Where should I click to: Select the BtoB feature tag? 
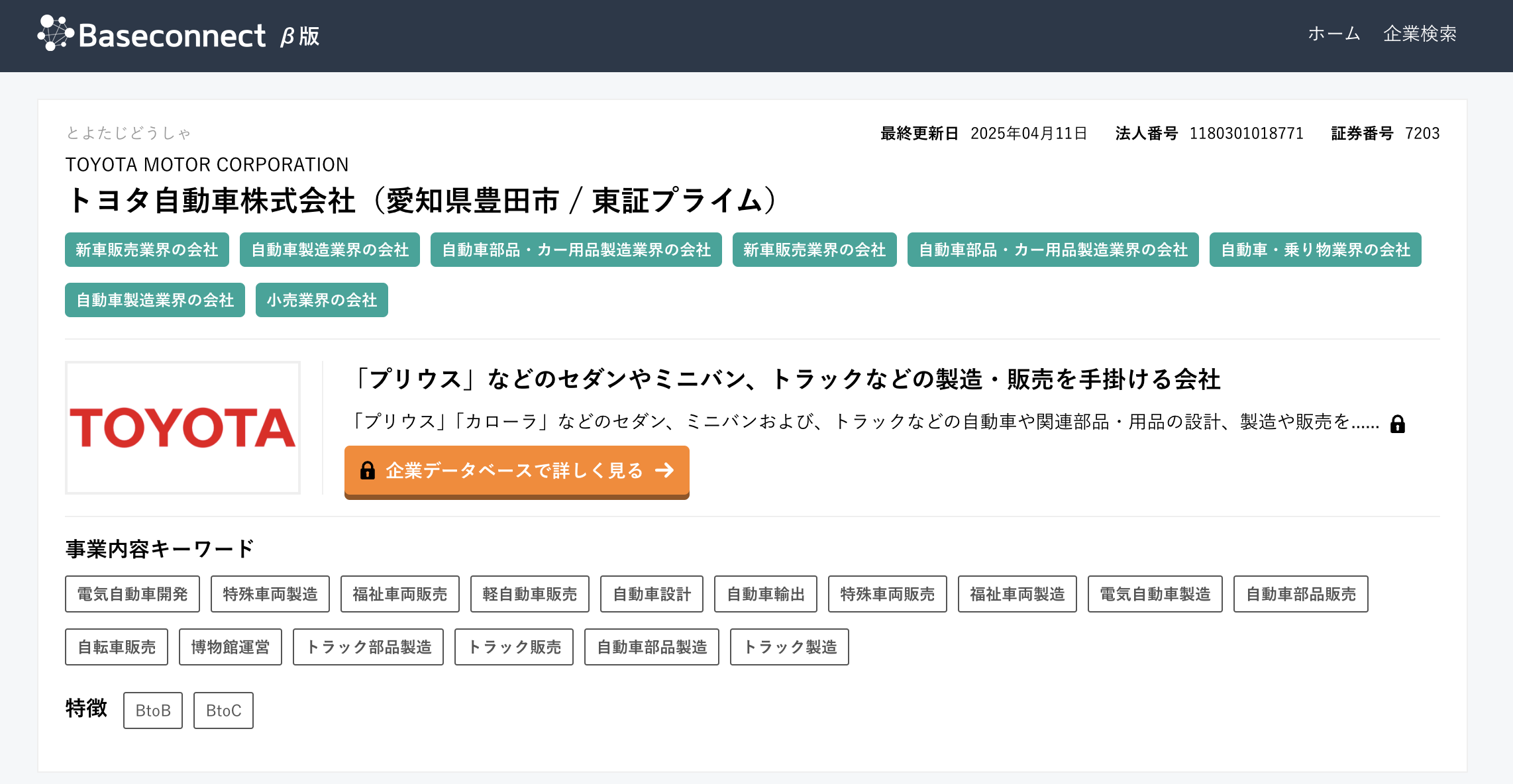point(153,710)
